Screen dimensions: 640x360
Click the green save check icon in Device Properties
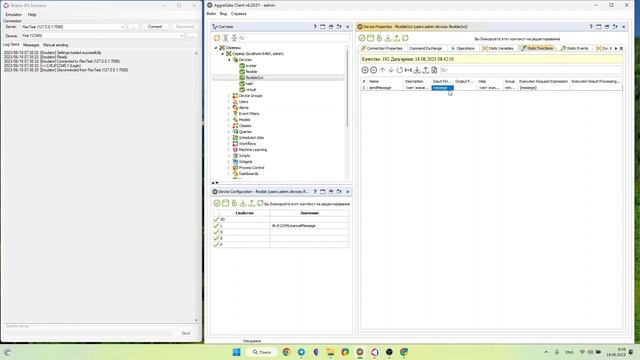point(362,38)
